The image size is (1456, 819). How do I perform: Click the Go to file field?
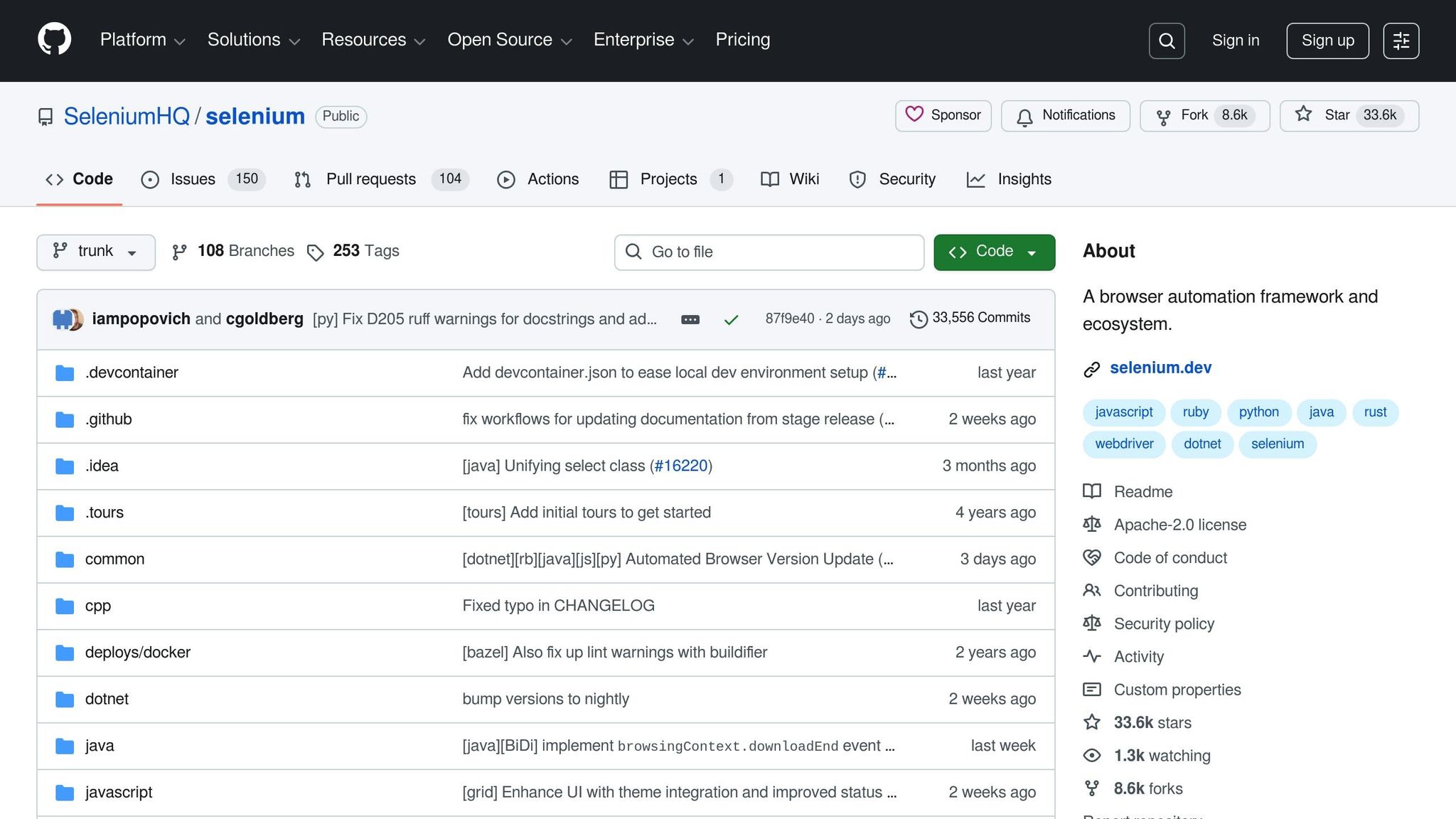769,252
